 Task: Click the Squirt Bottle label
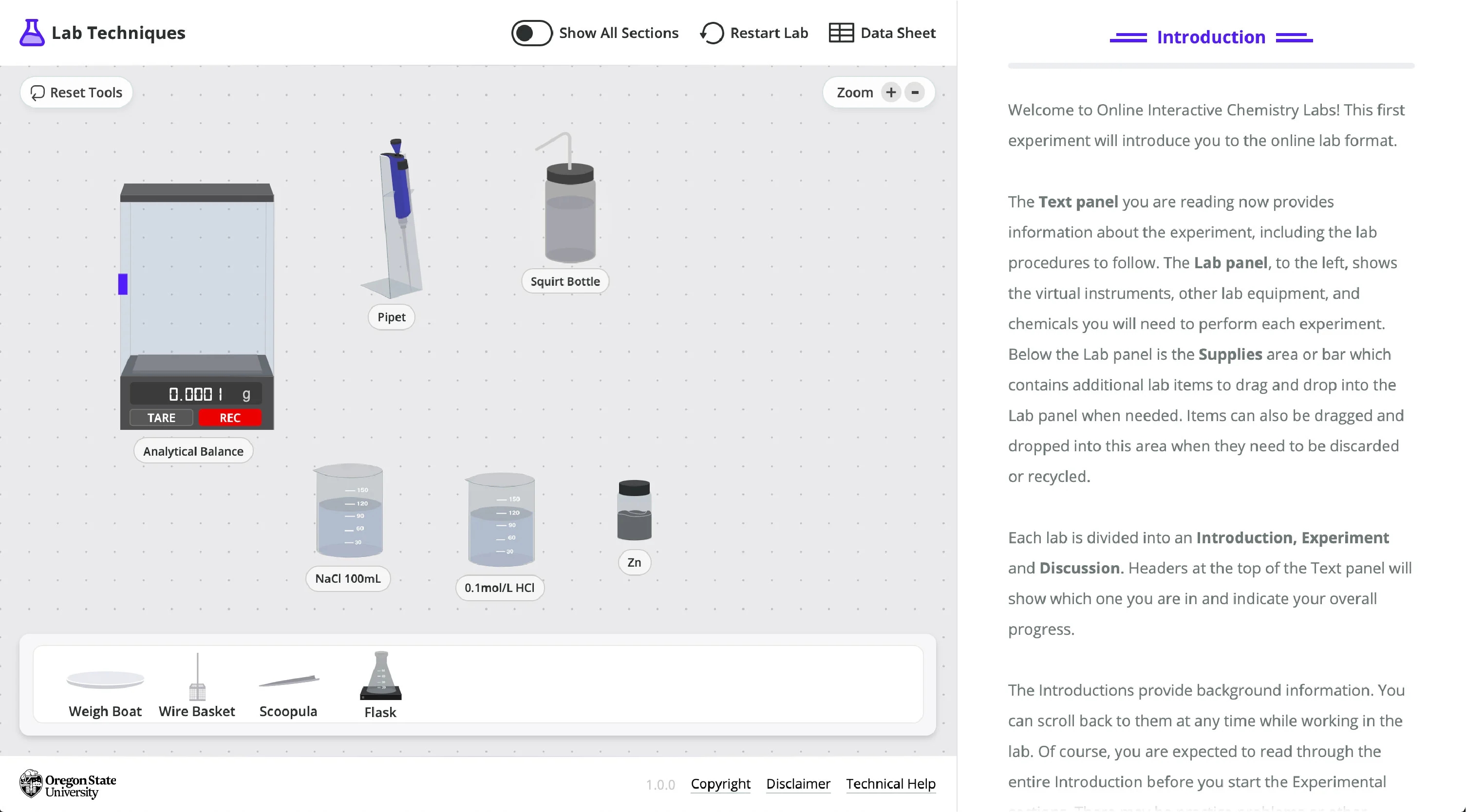(565, 281)
